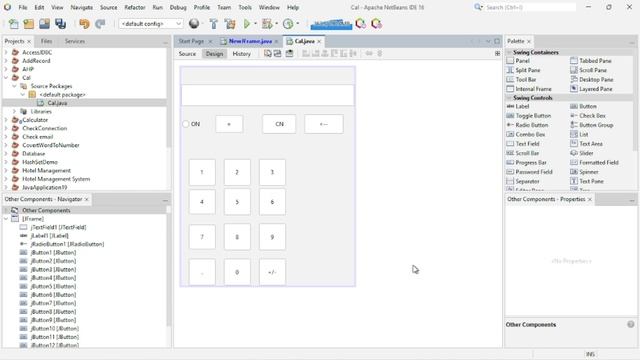Screen dimensions: 640x360
Task: Click the 5 button in calculator form
Action: coord(237,202)
